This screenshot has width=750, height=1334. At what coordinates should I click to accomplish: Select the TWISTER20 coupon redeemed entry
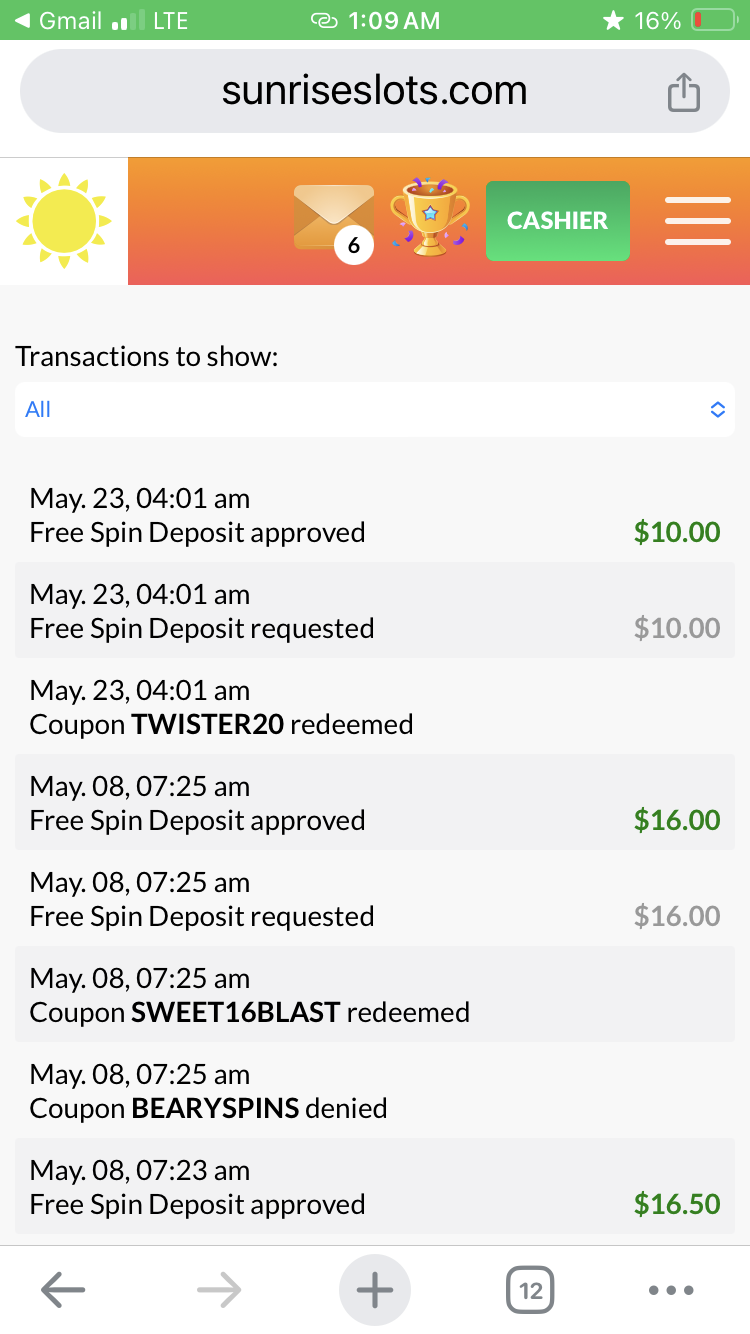[x=375, y=706]
